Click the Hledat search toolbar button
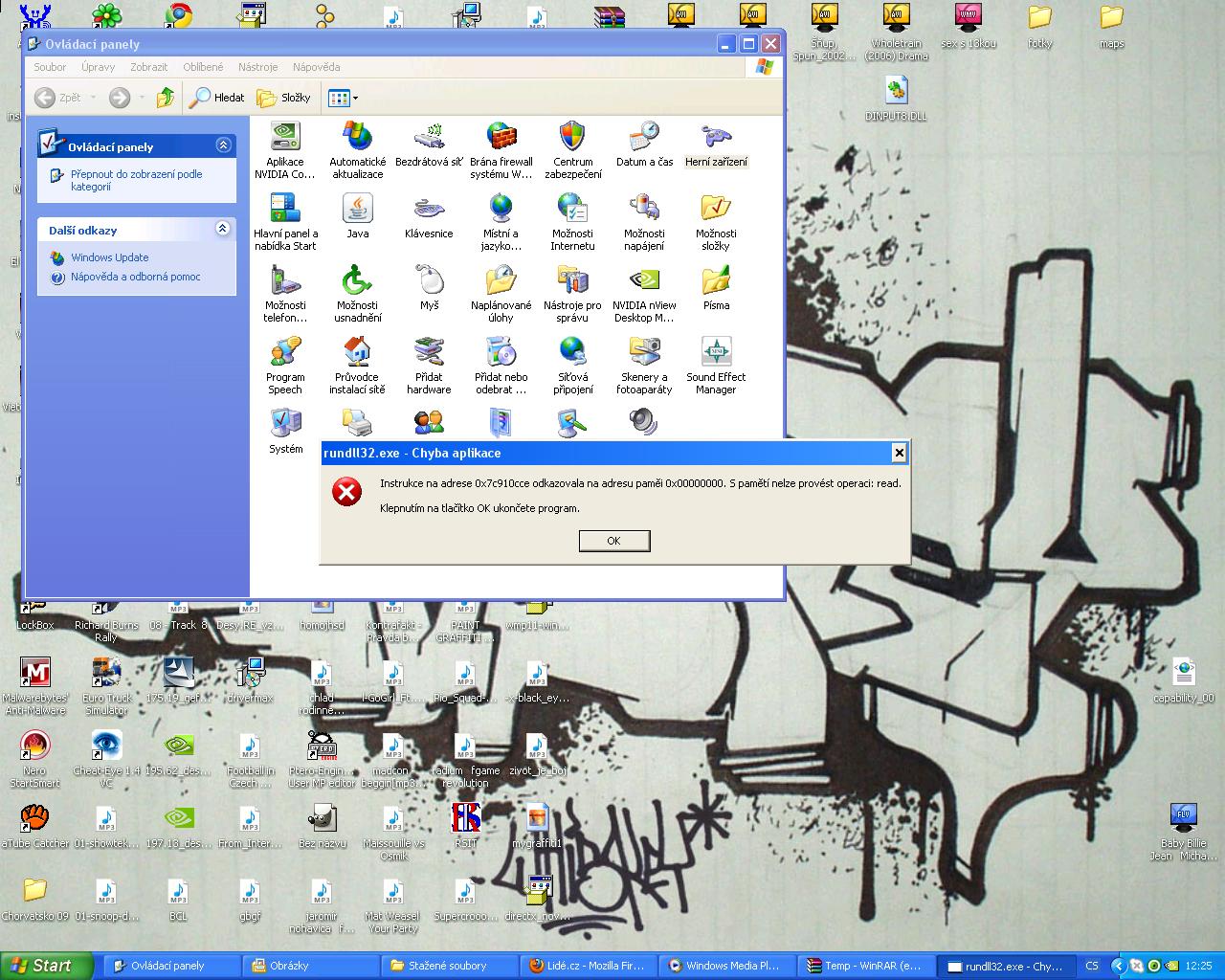The image size is (1225, 980). coord(217,98)
